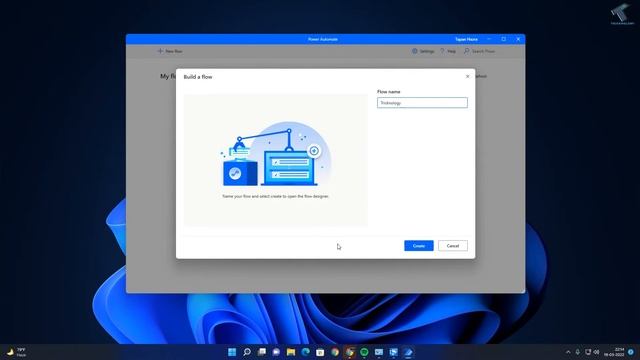This screenshot has height=360, width=640.
Task: Show hidden system tray icons
Action: 568,352
